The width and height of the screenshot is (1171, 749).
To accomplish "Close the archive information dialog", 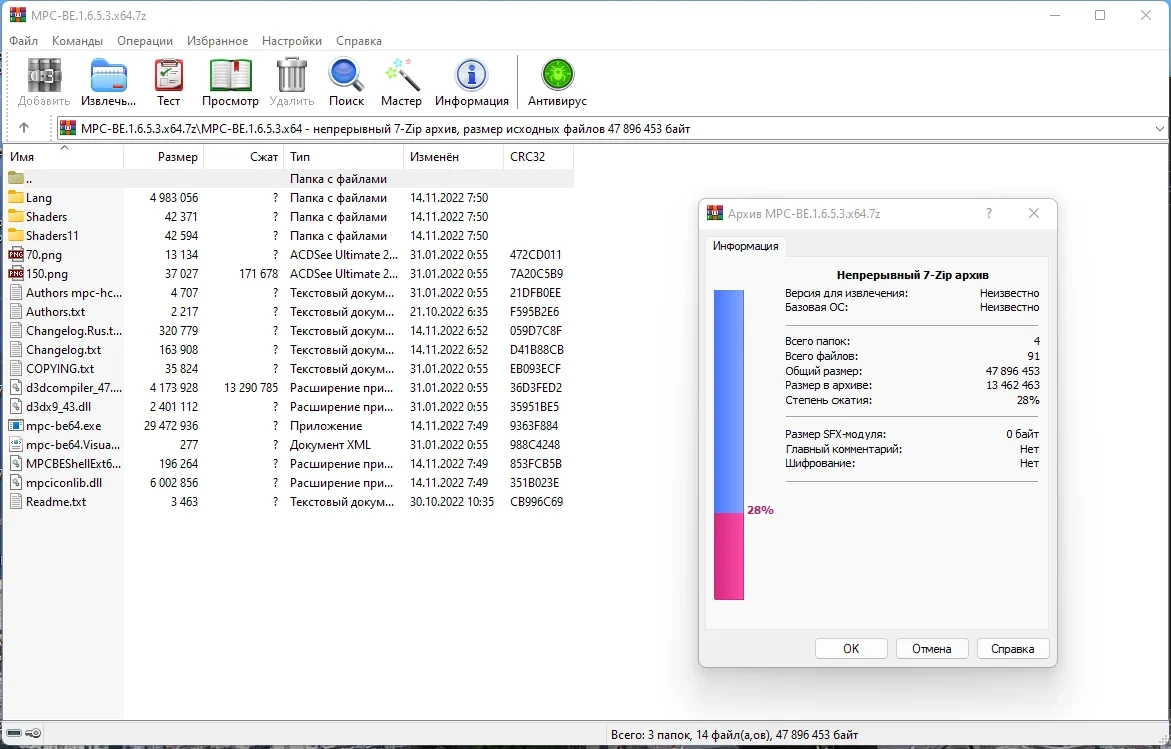I will 1034,213.
